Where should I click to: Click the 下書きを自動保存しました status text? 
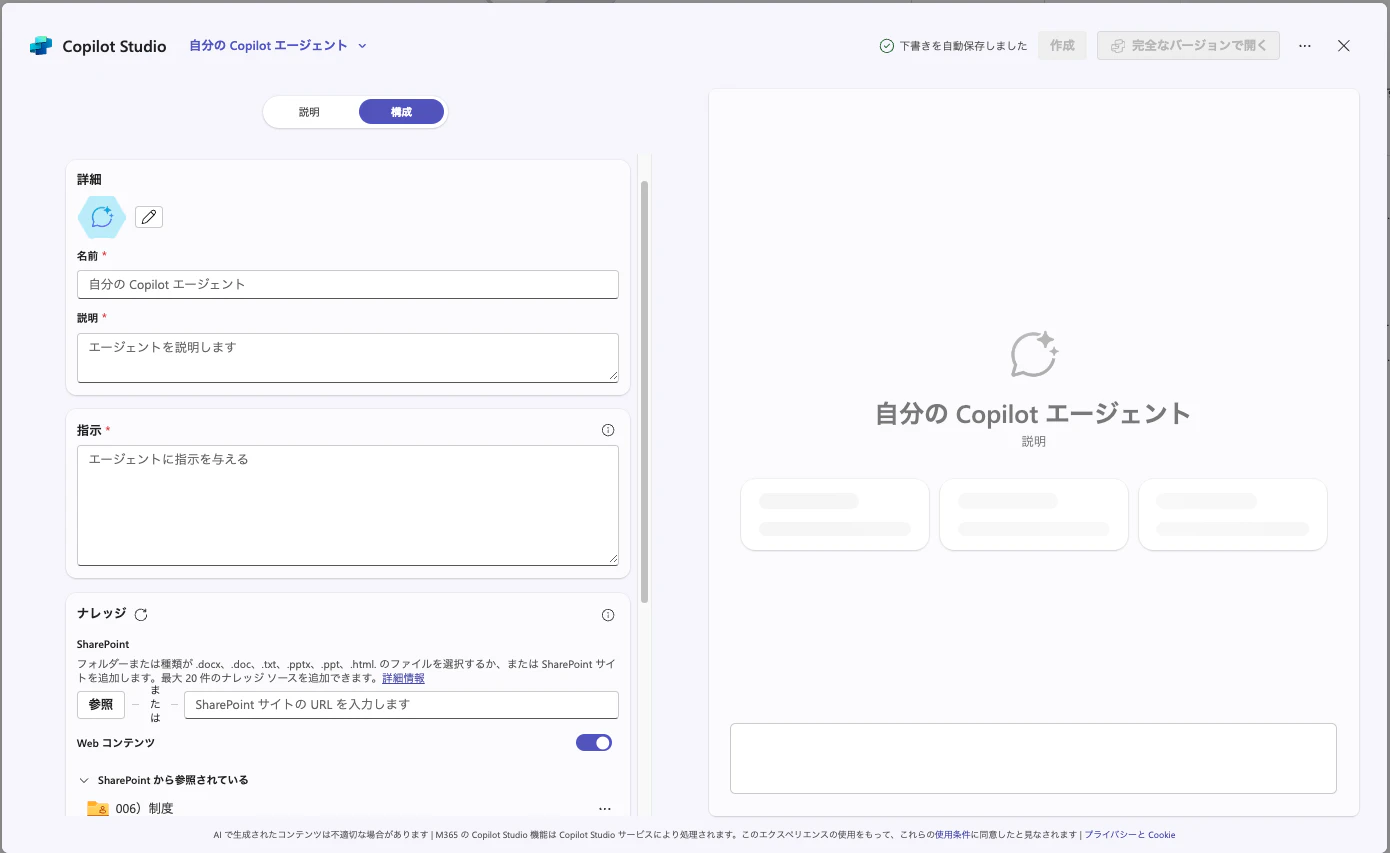963,46
